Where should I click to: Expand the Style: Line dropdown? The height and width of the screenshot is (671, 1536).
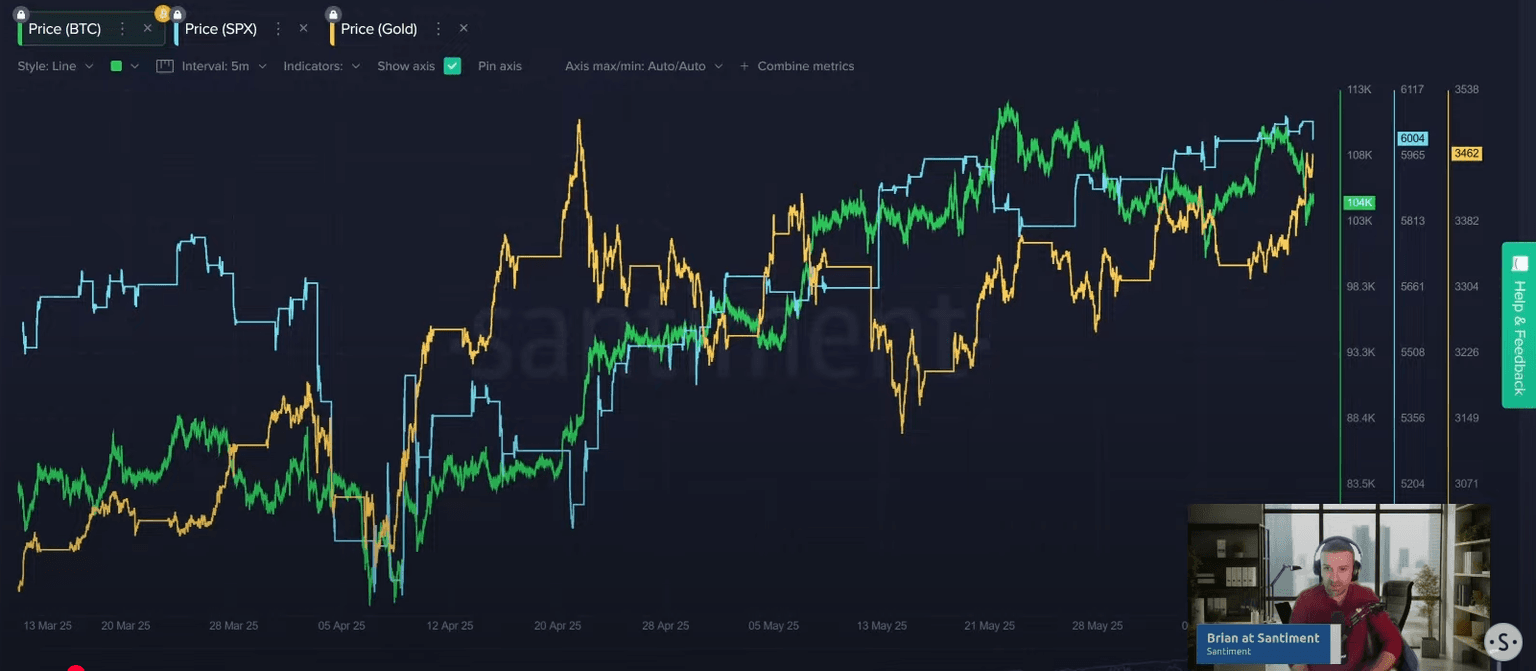tap(55, 66)
